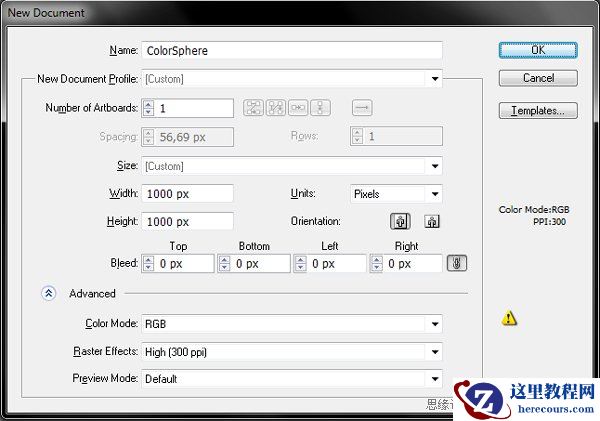Select Grid by Row artboard layout icon
The height and width of the screenshot is (421, 600).
pyautogui.click(x=253, y=108)
